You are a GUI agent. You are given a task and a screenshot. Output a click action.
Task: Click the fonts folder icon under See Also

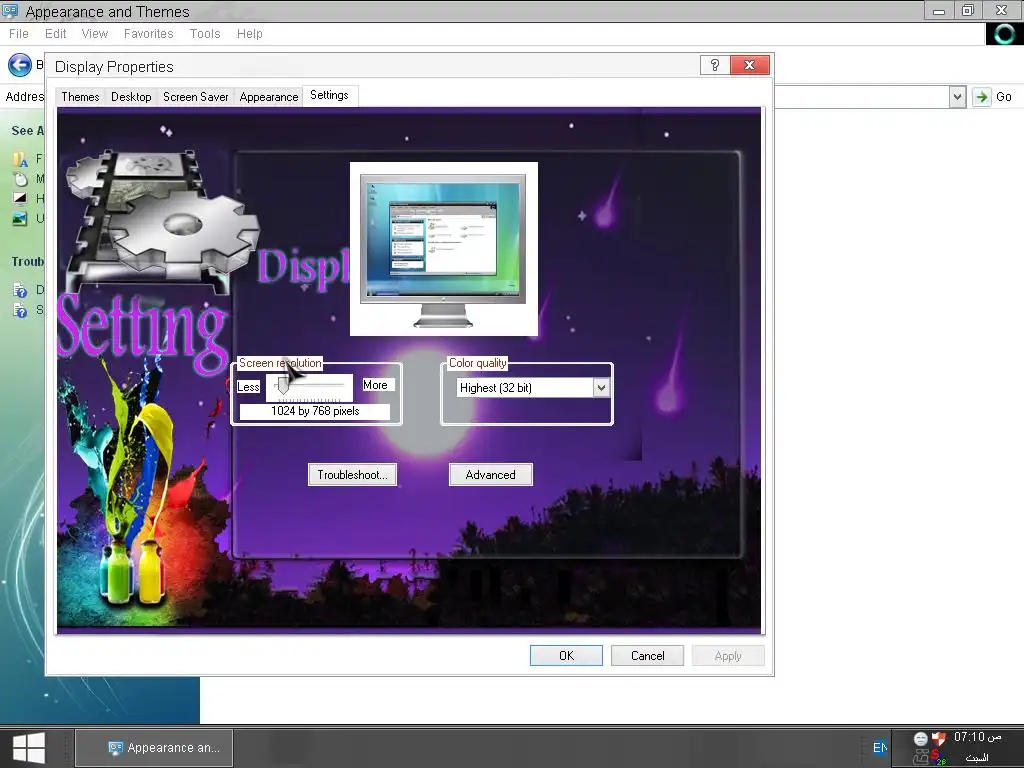pyautogui.click(x=20, y=159)
